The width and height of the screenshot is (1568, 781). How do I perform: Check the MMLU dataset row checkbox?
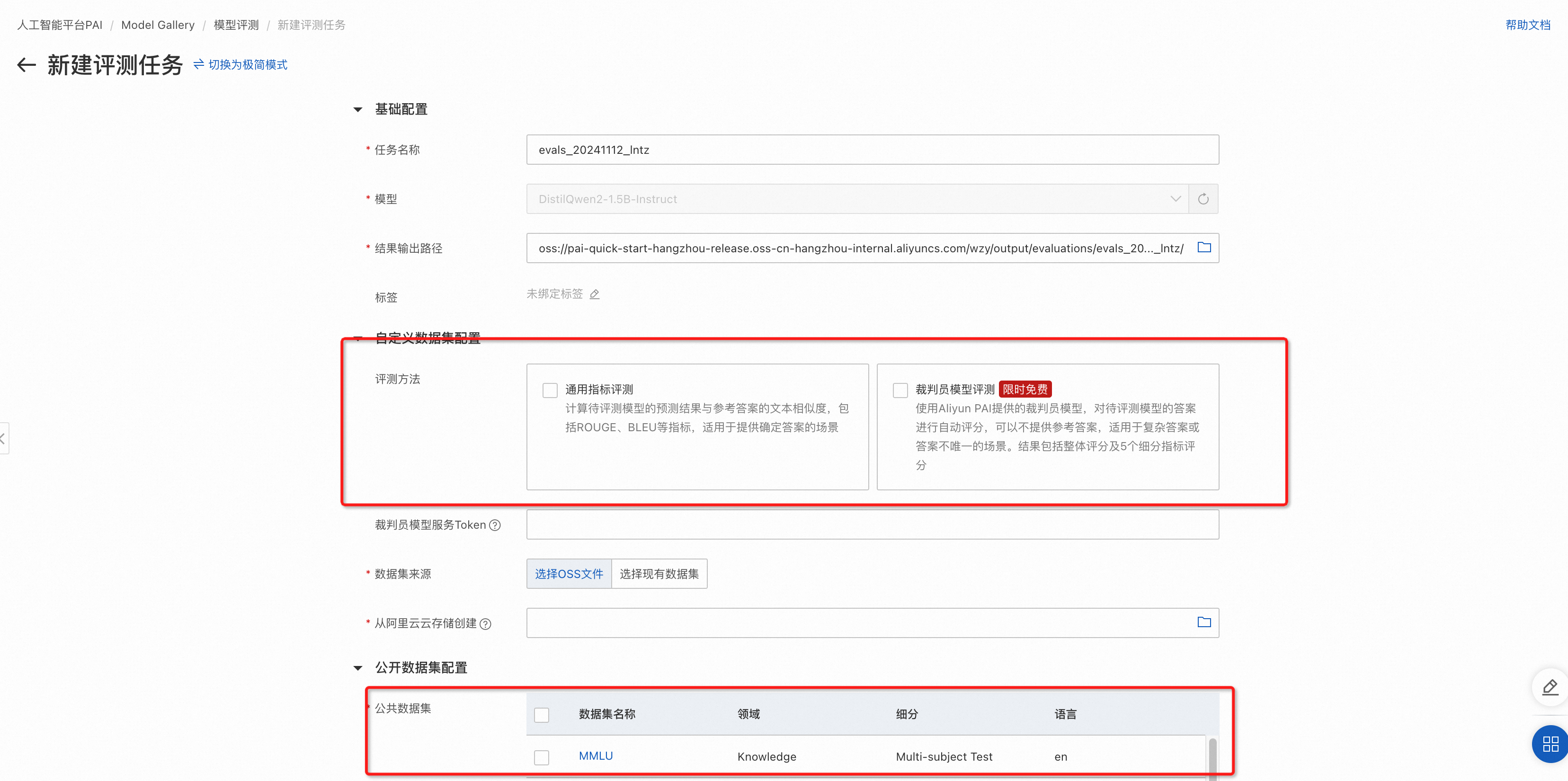[x=541, y=757]
